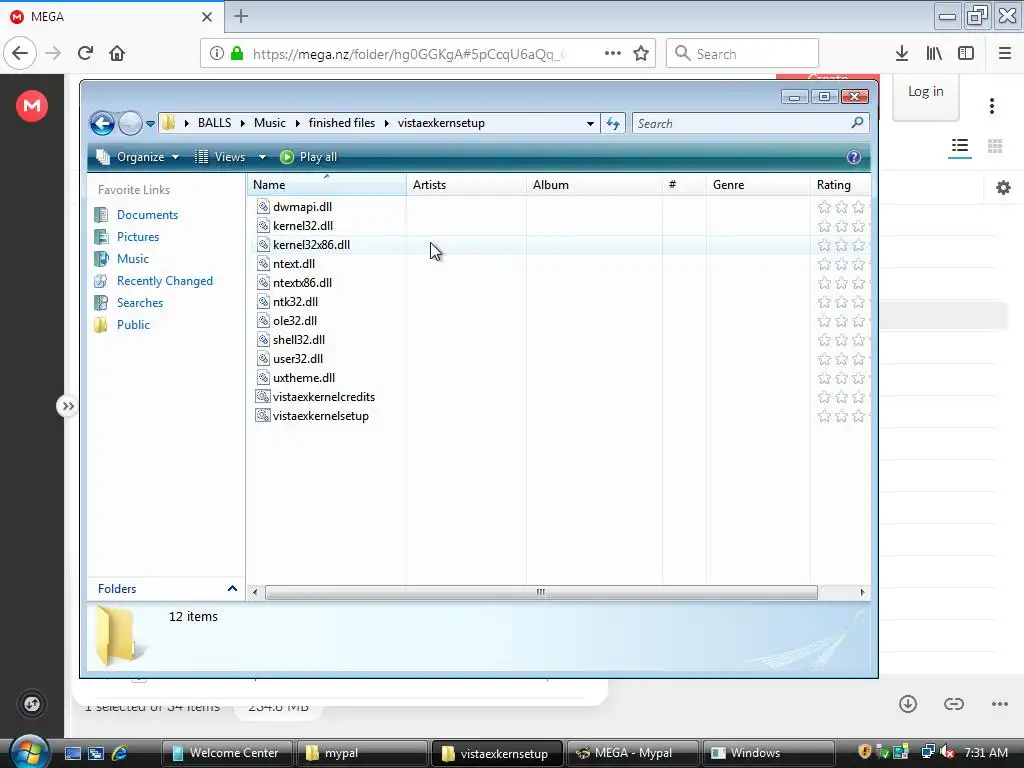The image size is (1024, 768).
Task: Open browser hamburger menu
Action: click(x=1005, y=54)
